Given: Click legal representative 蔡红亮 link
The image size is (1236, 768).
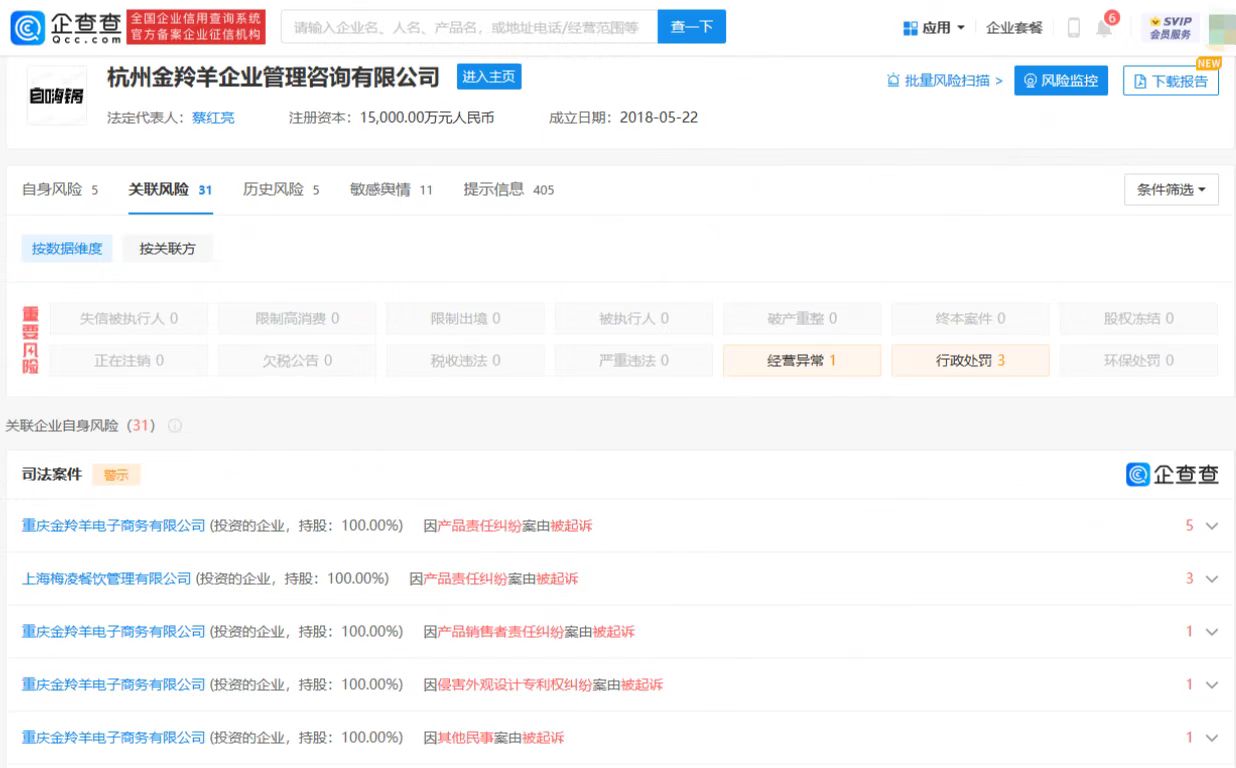Looking at the screenshot, I should (213, 118).
